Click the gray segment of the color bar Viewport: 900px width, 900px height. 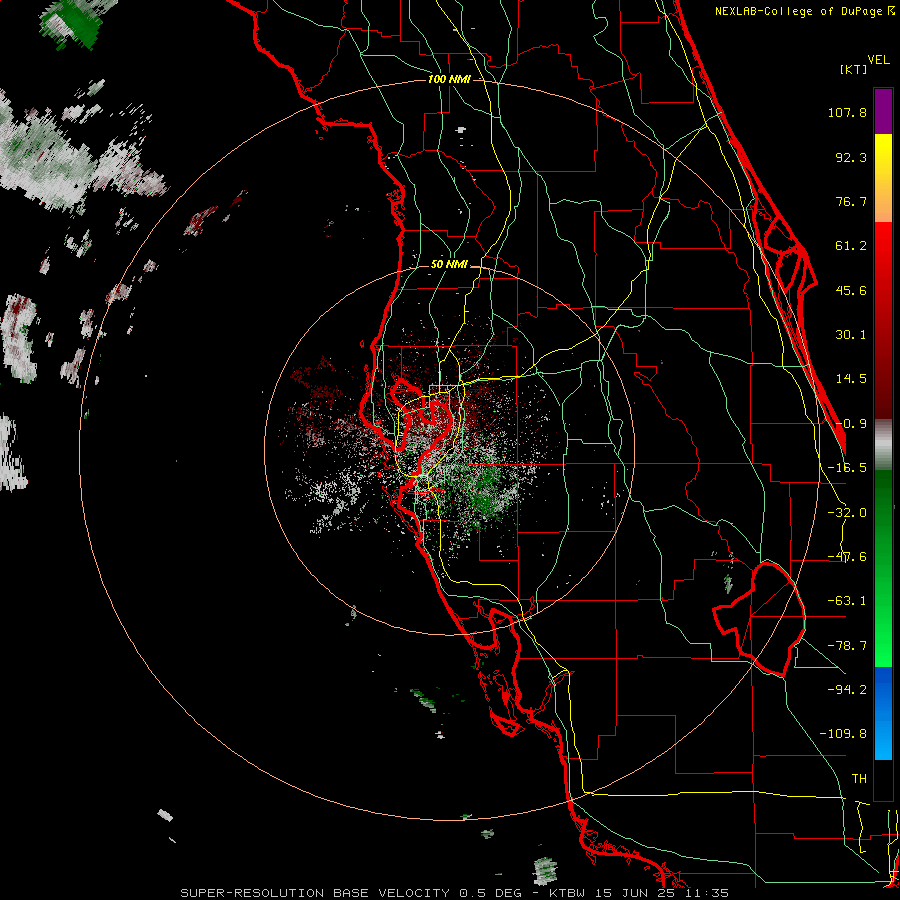click(x=883, y=445)
